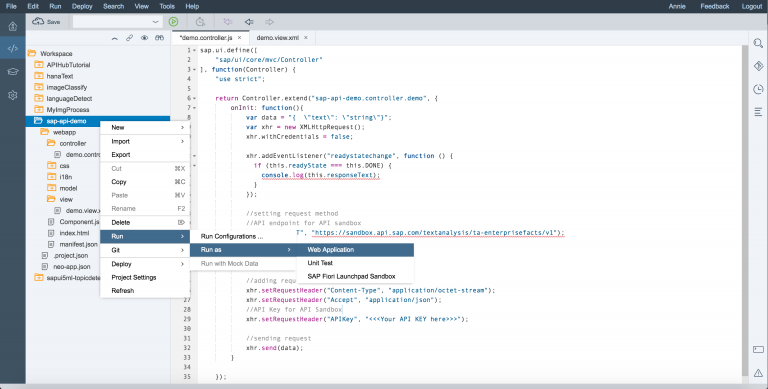
Task: Switch to the demo.view.xml tab
Action: [278, 38]
